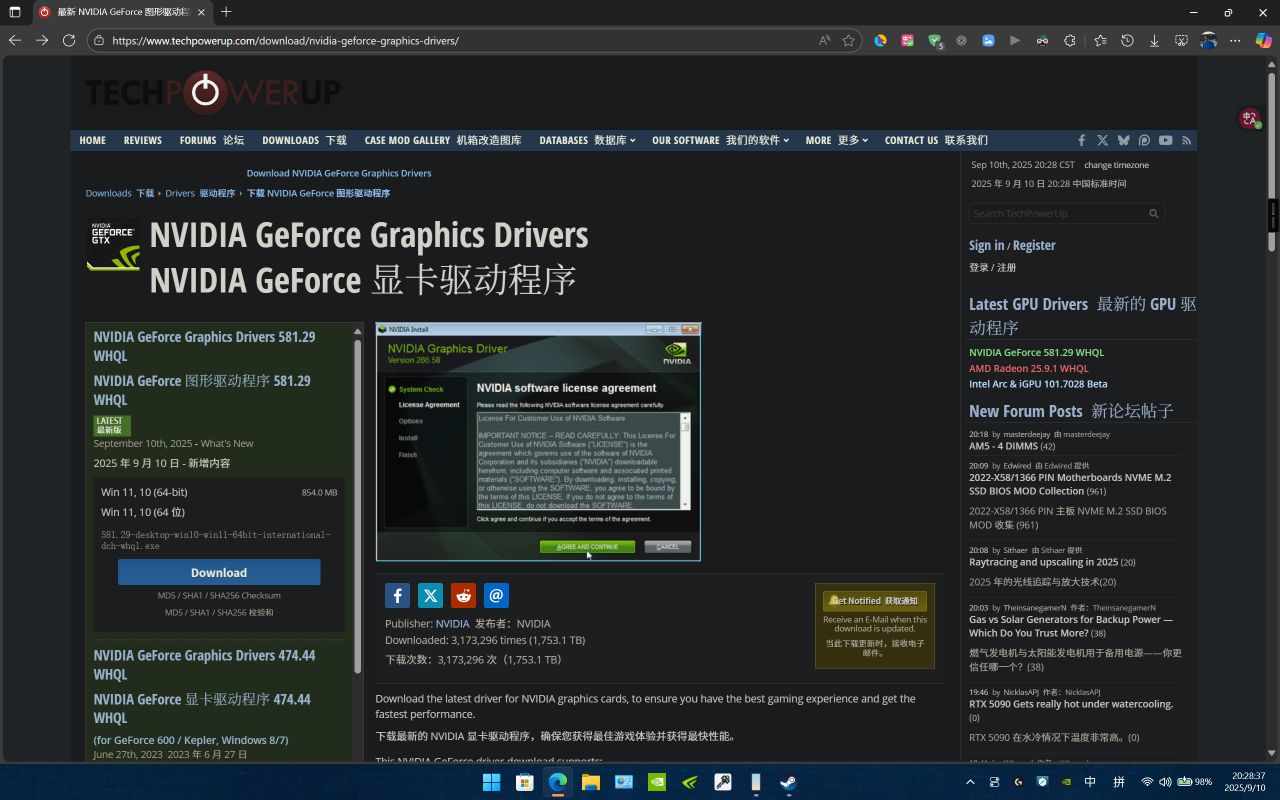This screenshot has width=1280, height=800.
Task: Open the change timezone link
Action: [x=1116, y=165]
